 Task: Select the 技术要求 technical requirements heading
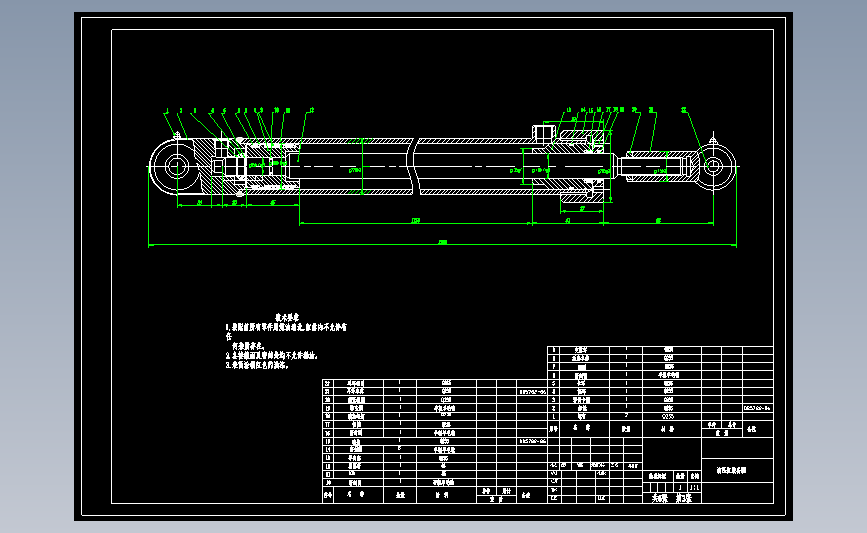[x=287, y=317]
